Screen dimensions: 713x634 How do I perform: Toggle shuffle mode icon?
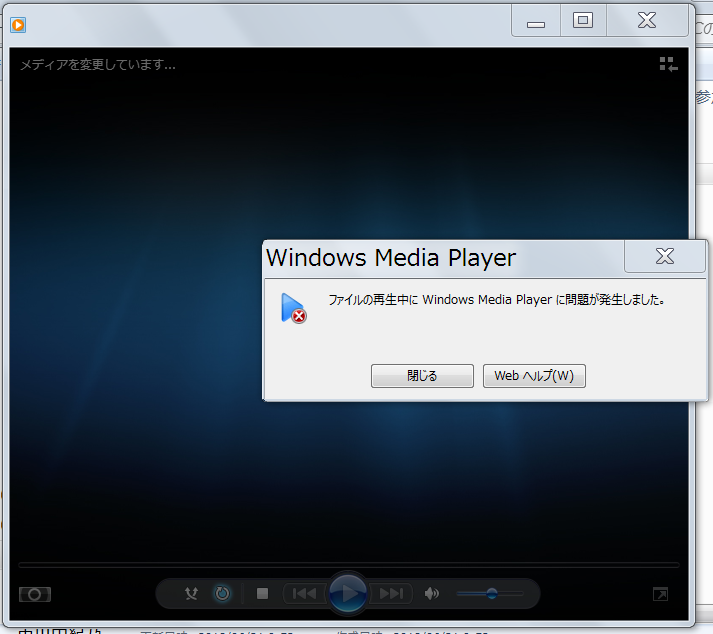coord(191,594)
